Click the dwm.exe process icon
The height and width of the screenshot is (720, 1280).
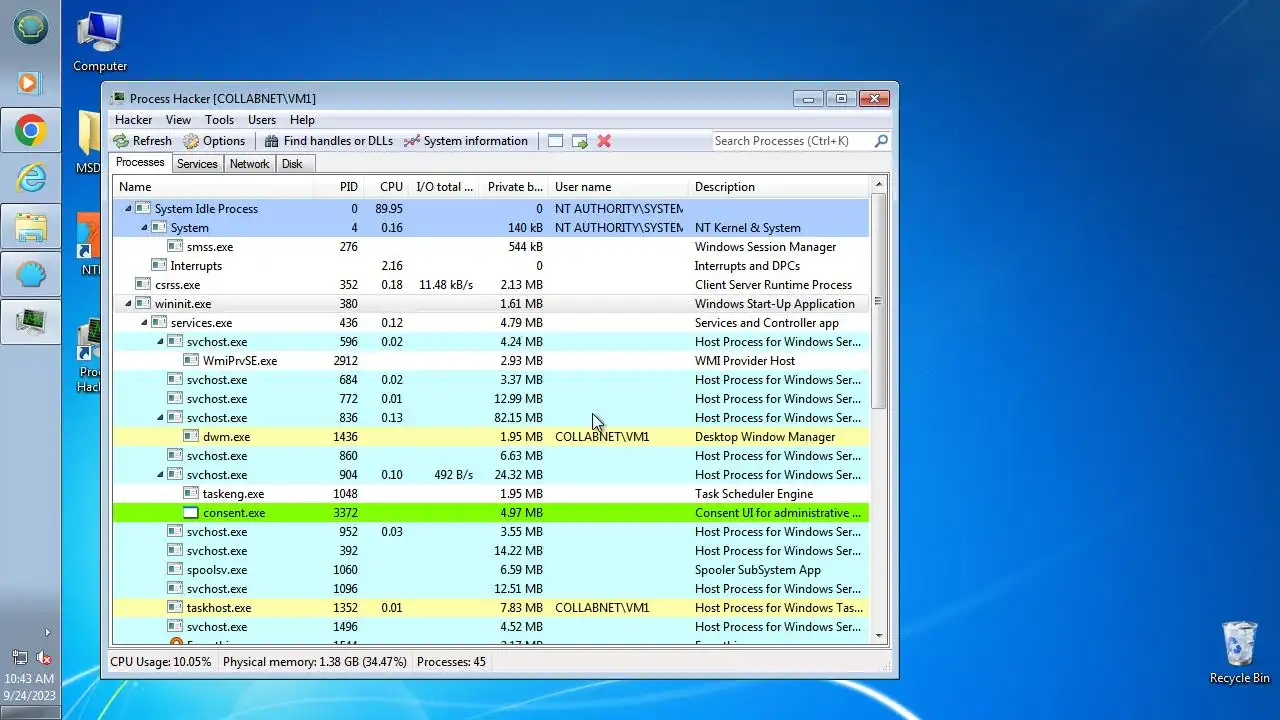[x=191, y=437]
